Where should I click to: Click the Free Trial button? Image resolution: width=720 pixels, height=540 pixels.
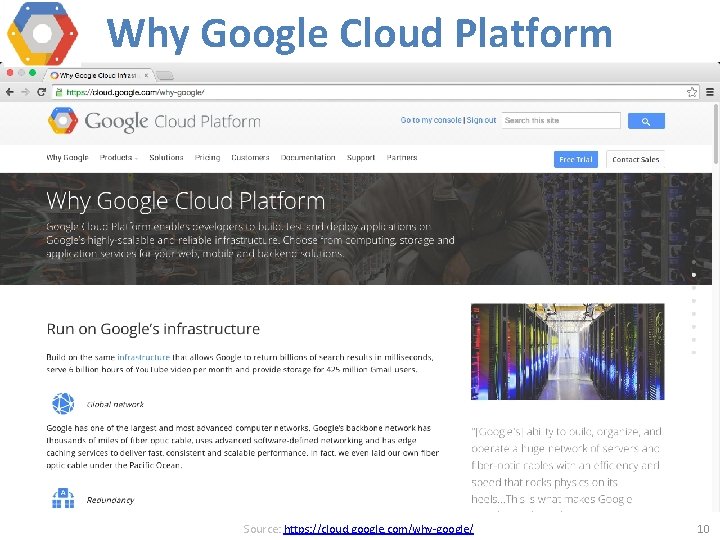pos(576,159)
